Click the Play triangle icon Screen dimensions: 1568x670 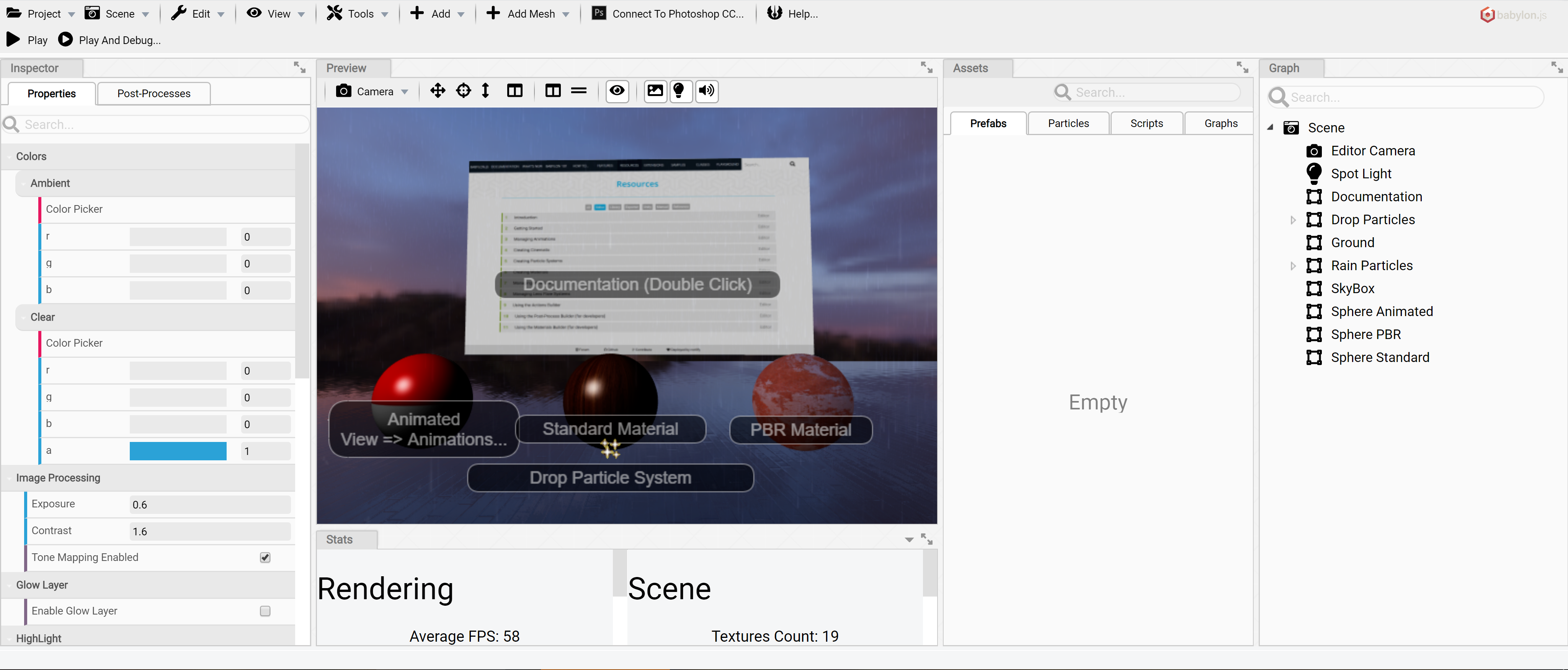click(13, 40)
